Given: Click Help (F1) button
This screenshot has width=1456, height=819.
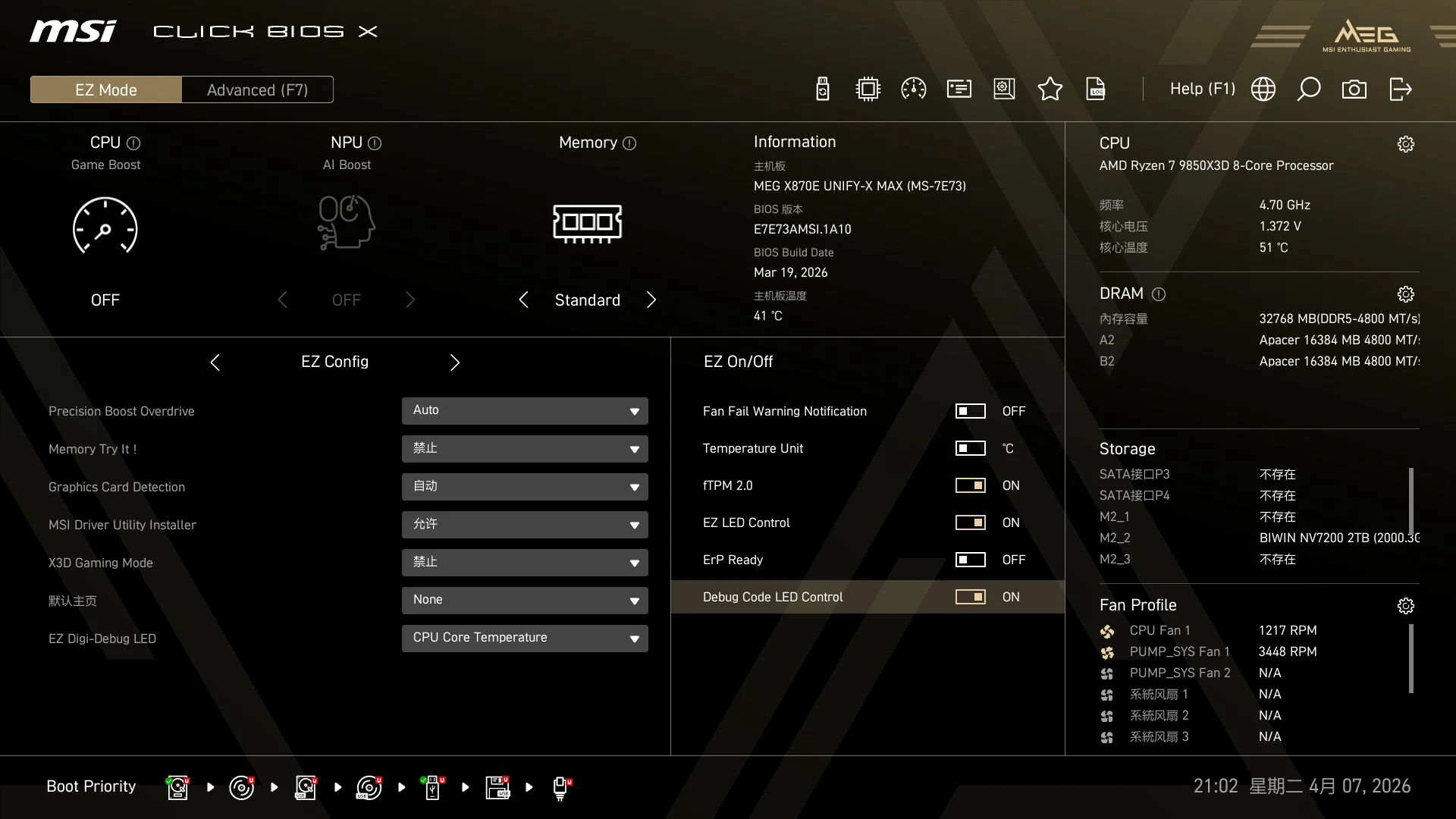Looking at the screenshot, I should pos(1202,89).
